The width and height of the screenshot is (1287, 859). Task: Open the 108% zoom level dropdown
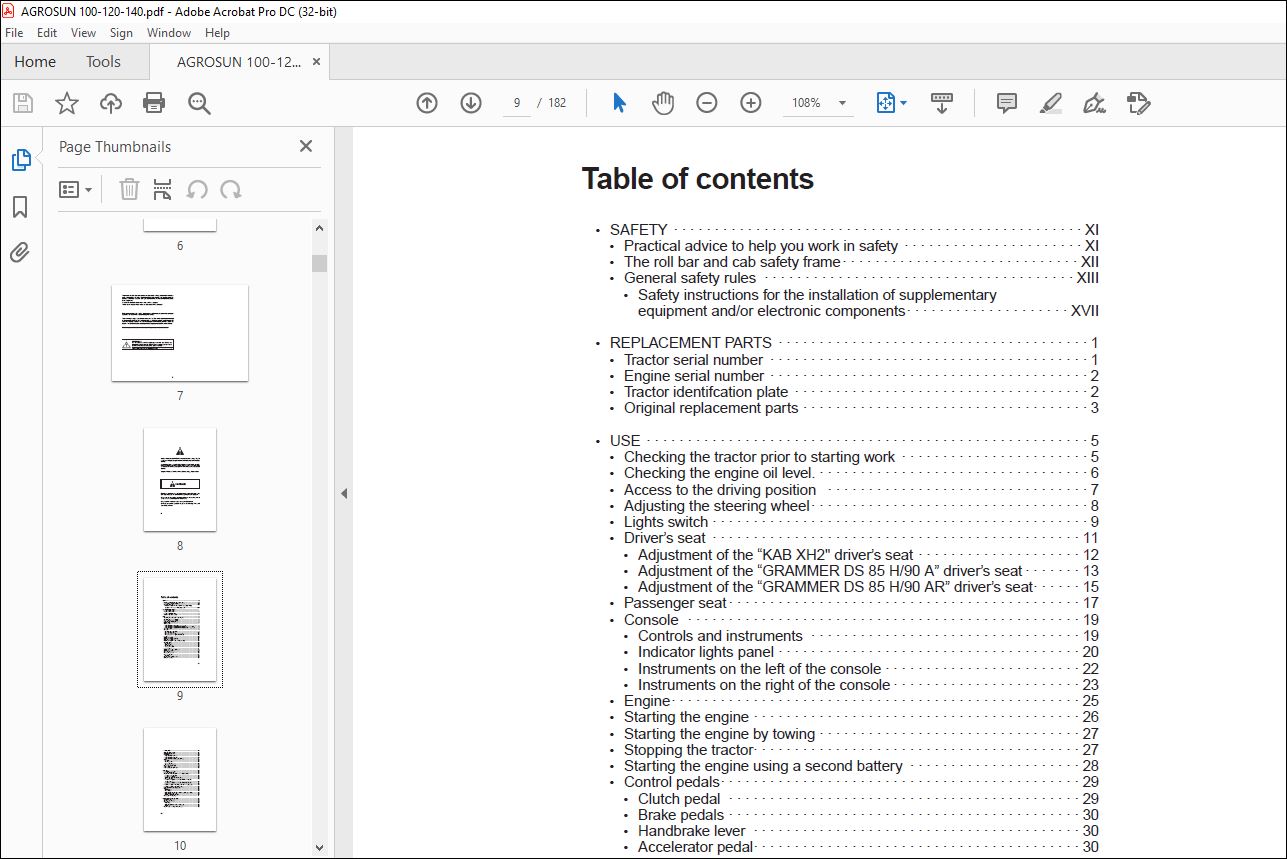pos(842,103)
